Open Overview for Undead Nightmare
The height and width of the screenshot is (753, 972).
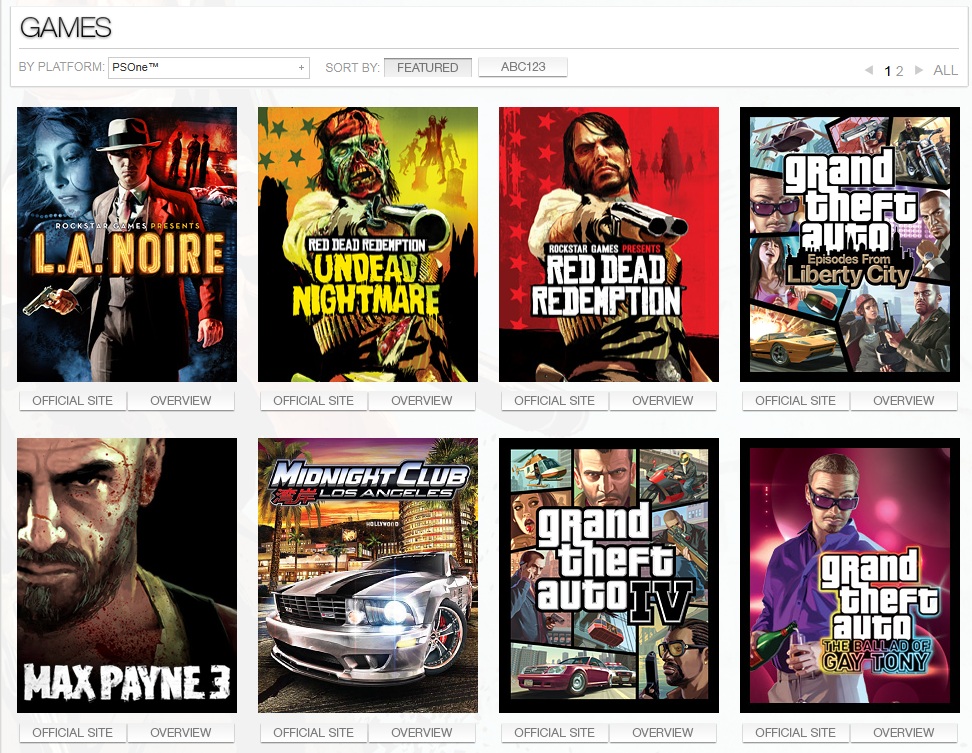tap(421, 401)
